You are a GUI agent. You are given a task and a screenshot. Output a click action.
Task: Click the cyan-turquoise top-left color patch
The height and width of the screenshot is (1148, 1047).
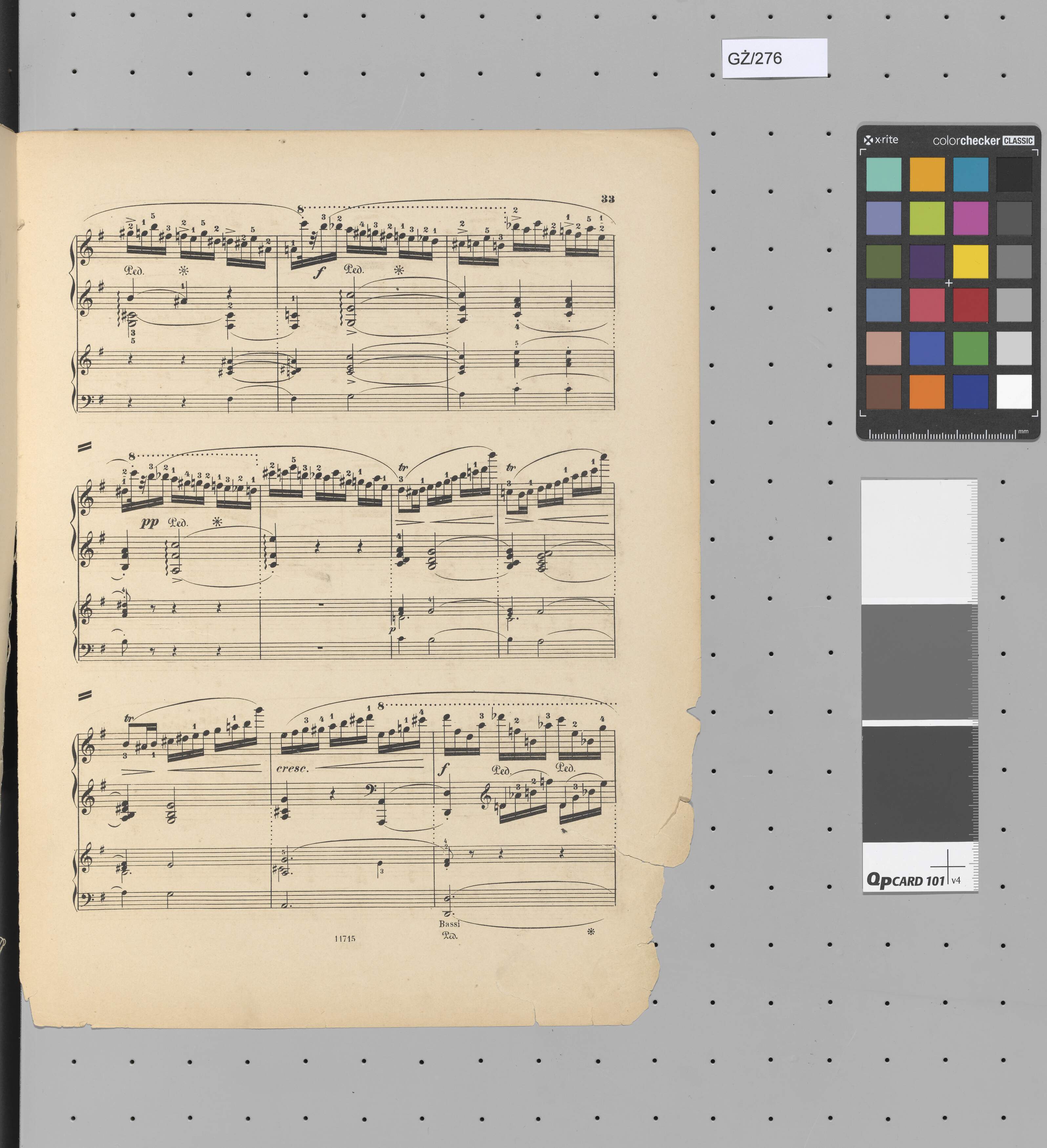click(x=884, y=174)
